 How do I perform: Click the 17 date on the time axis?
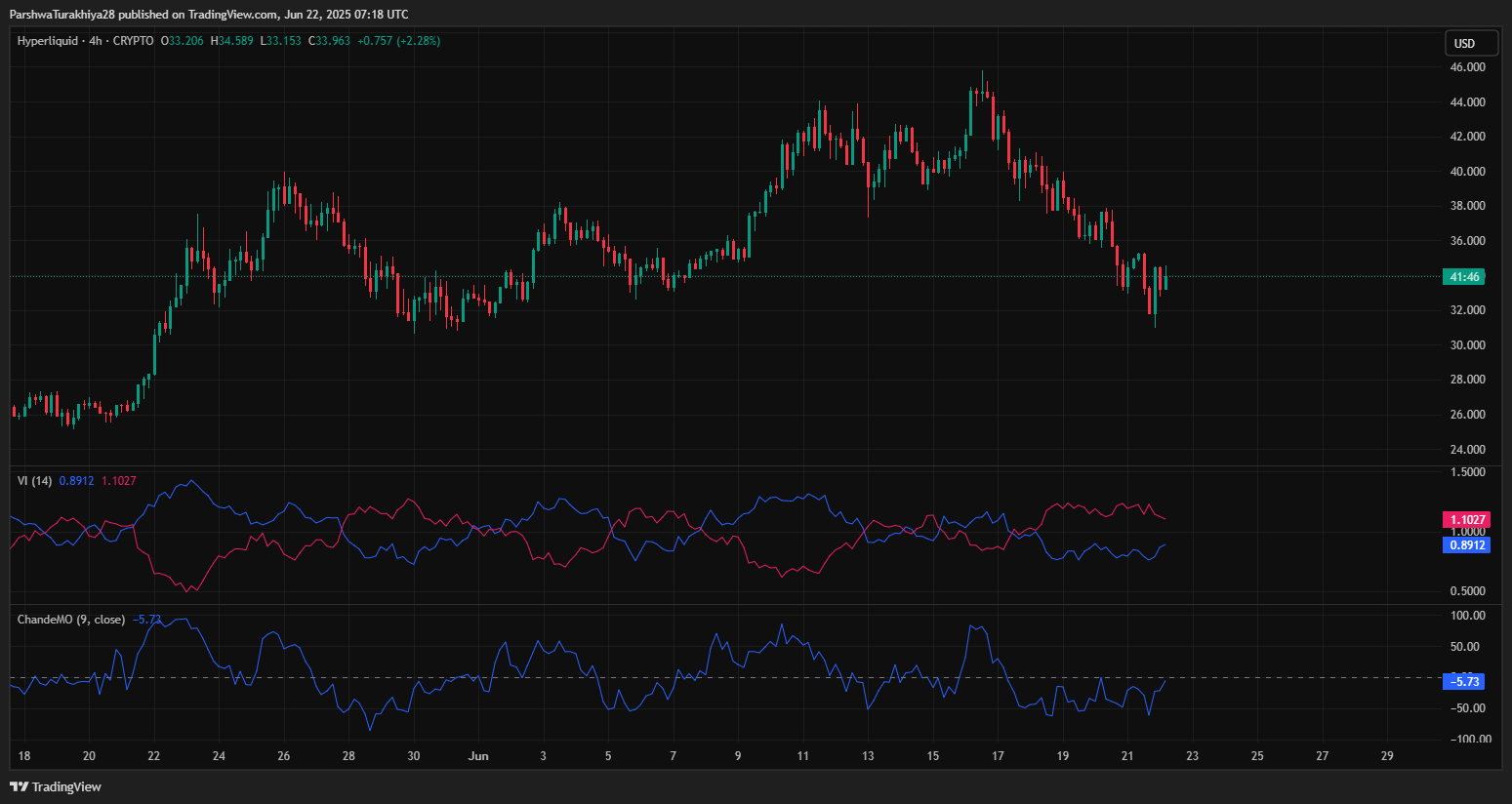[998, 756]
